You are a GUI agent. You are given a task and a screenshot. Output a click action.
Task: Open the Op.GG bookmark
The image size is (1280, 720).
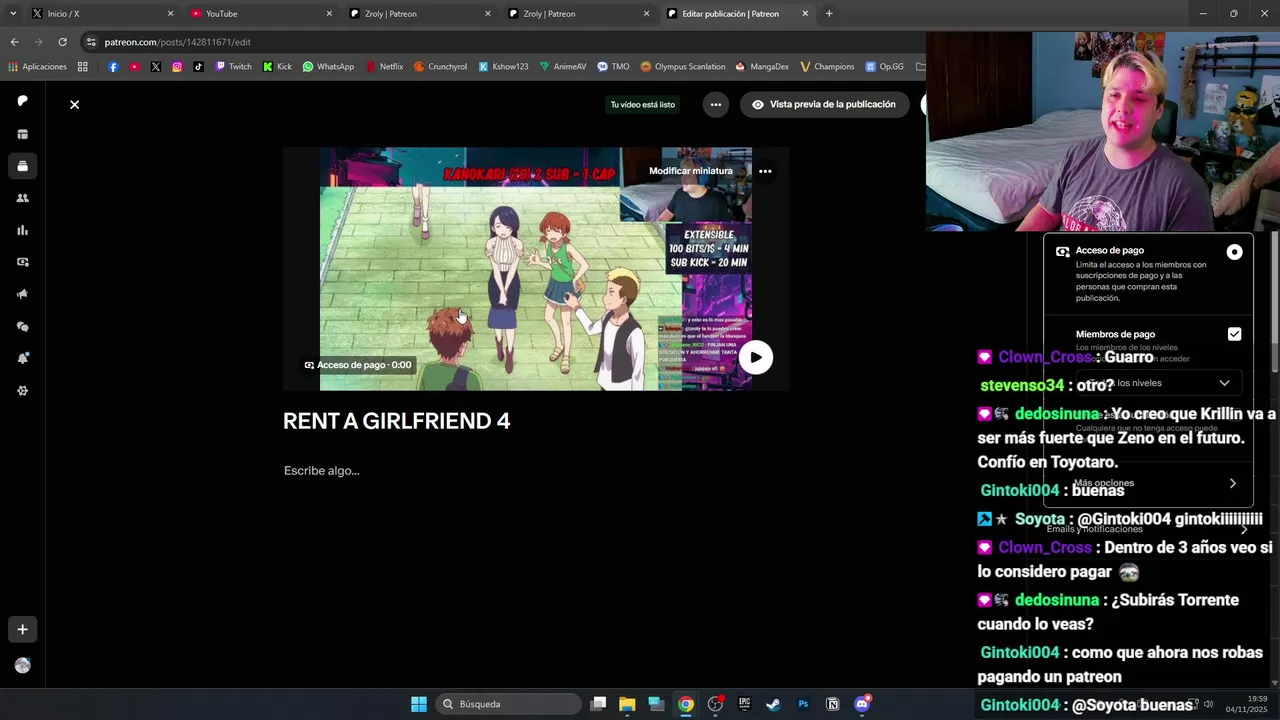point(883,67)
